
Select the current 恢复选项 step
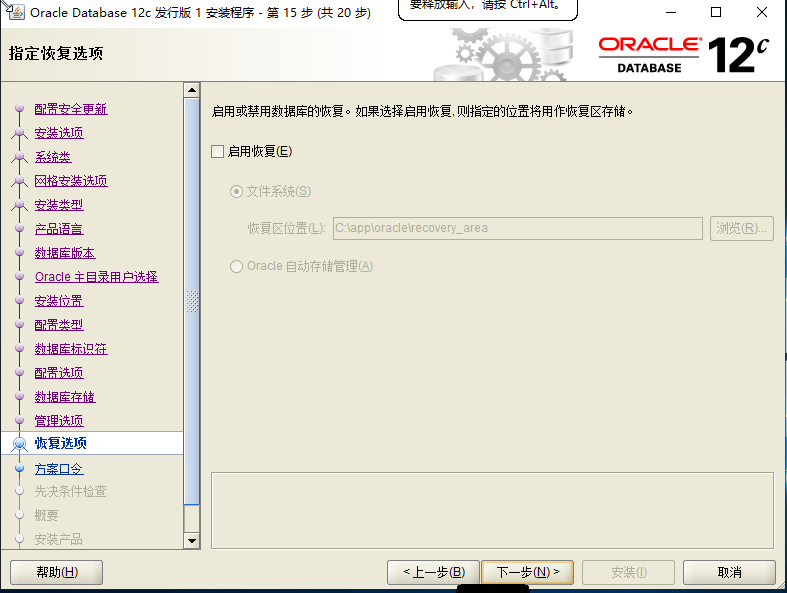60,443
